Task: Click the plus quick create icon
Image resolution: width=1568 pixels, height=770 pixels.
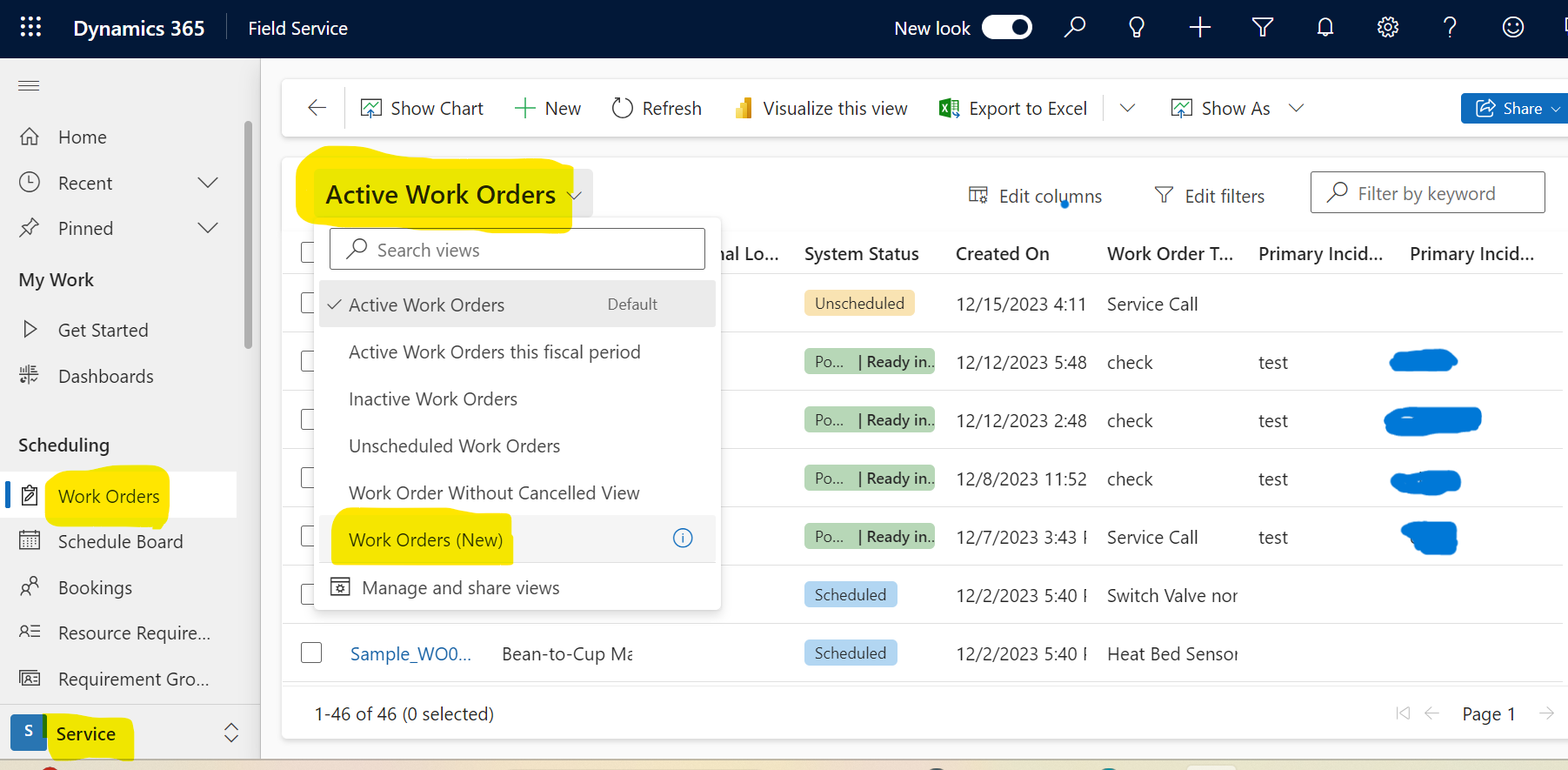Action: pyautogui.click(x=1199, y=28)
